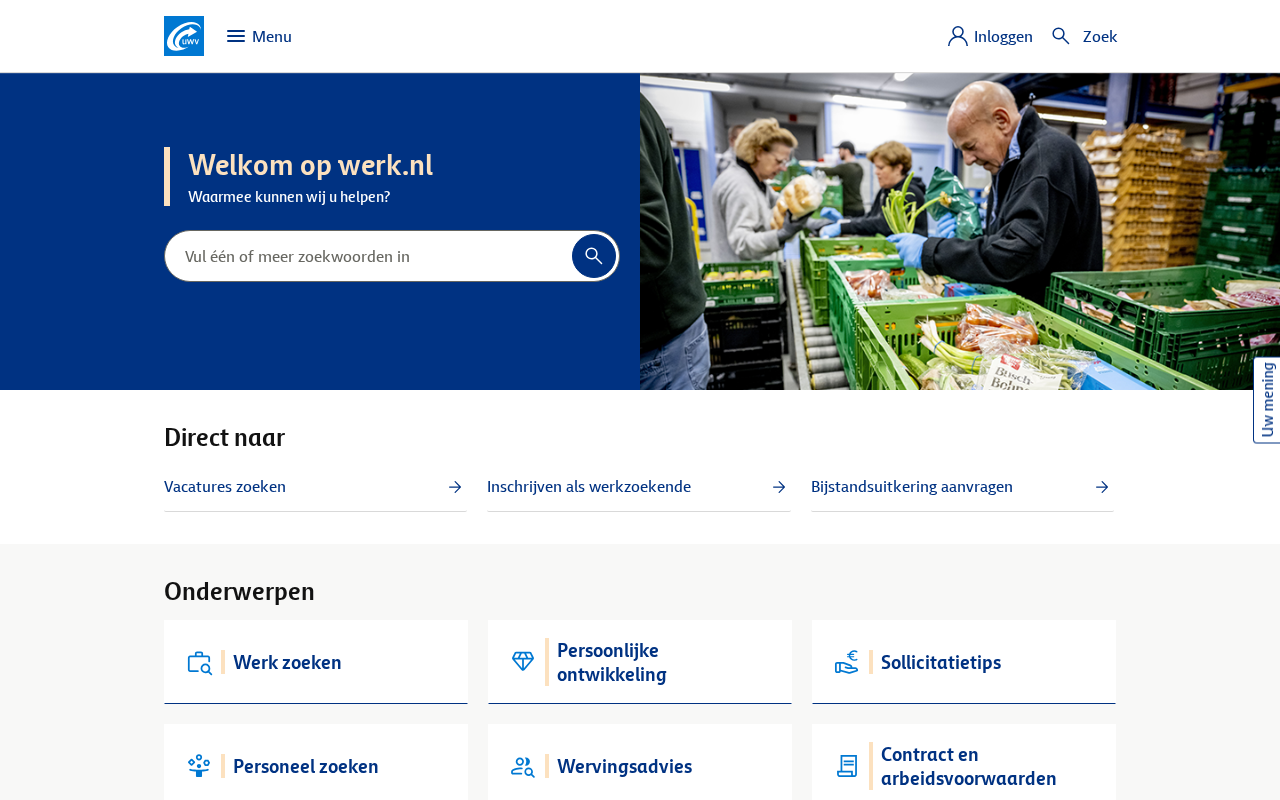The width and height of the screenshot is (1280, 800).
Task: Click the Inloggen user icon
Action: click(x=958, y=36)
